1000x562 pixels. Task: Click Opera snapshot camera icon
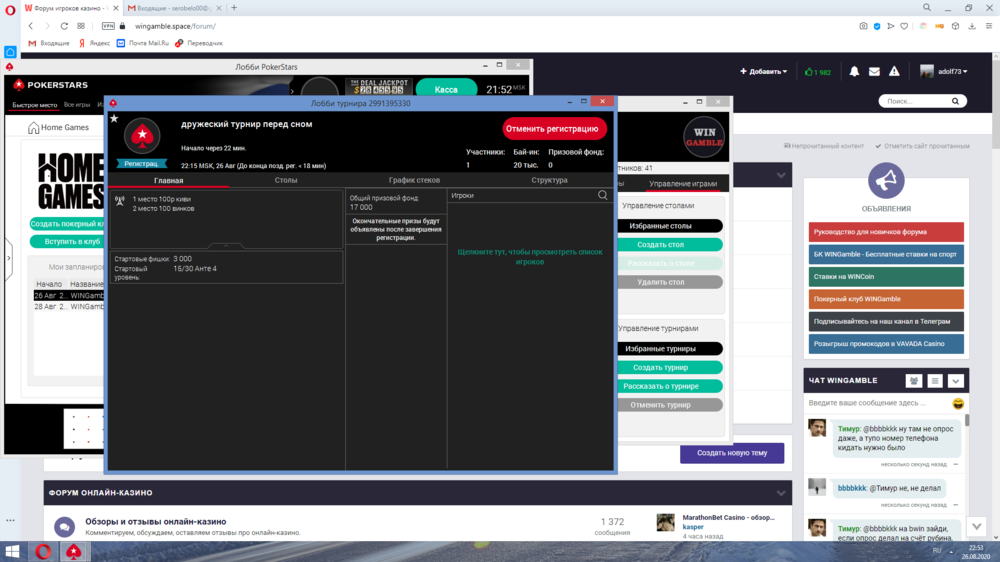coord(863,26)
